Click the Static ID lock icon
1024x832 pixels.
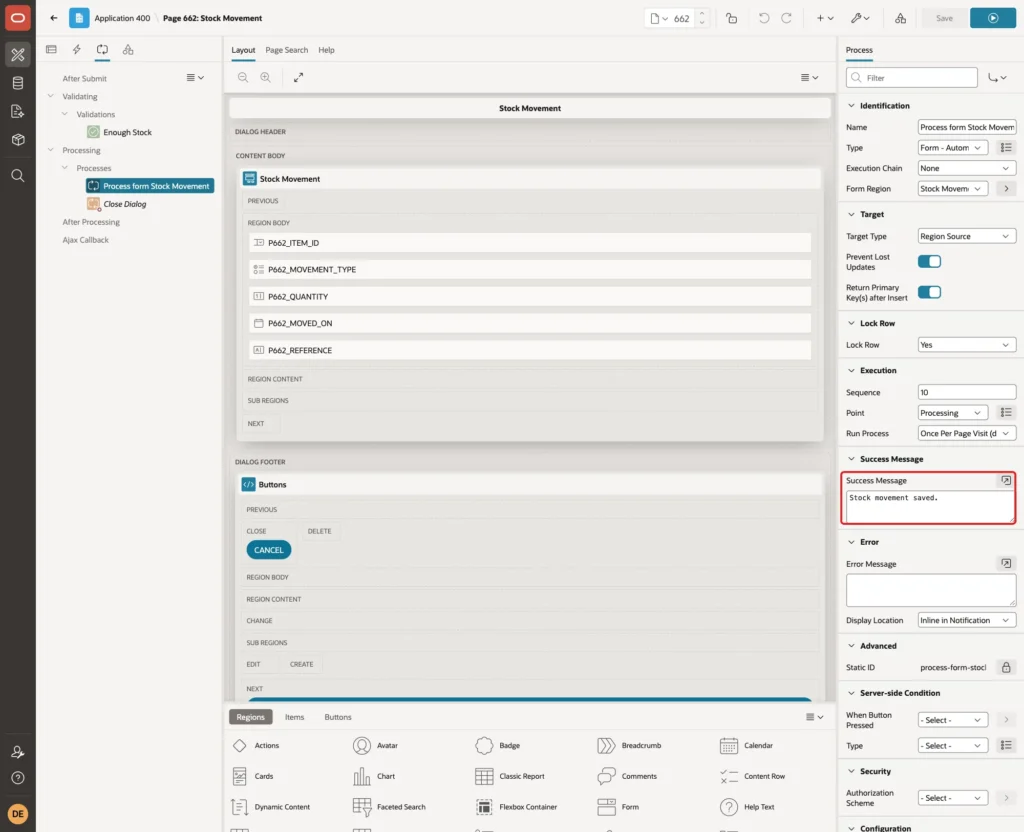pos(1006,667)
